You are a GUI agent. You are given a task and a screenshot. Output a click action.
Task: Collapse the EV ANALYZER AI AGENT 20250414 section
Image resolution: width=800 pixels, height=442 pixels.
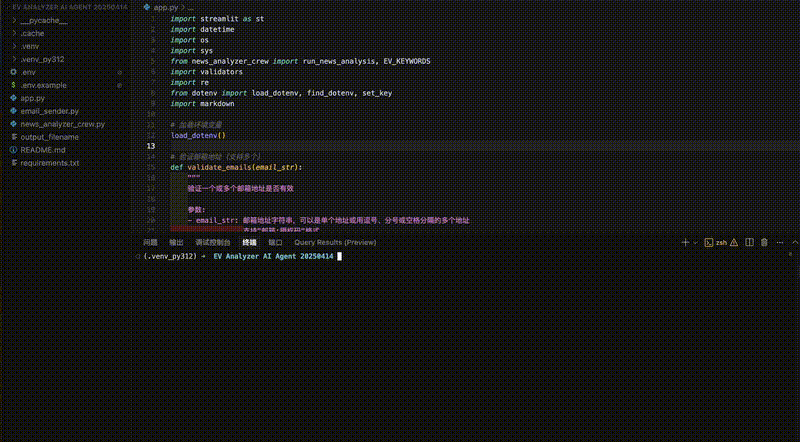coord(69,7)
